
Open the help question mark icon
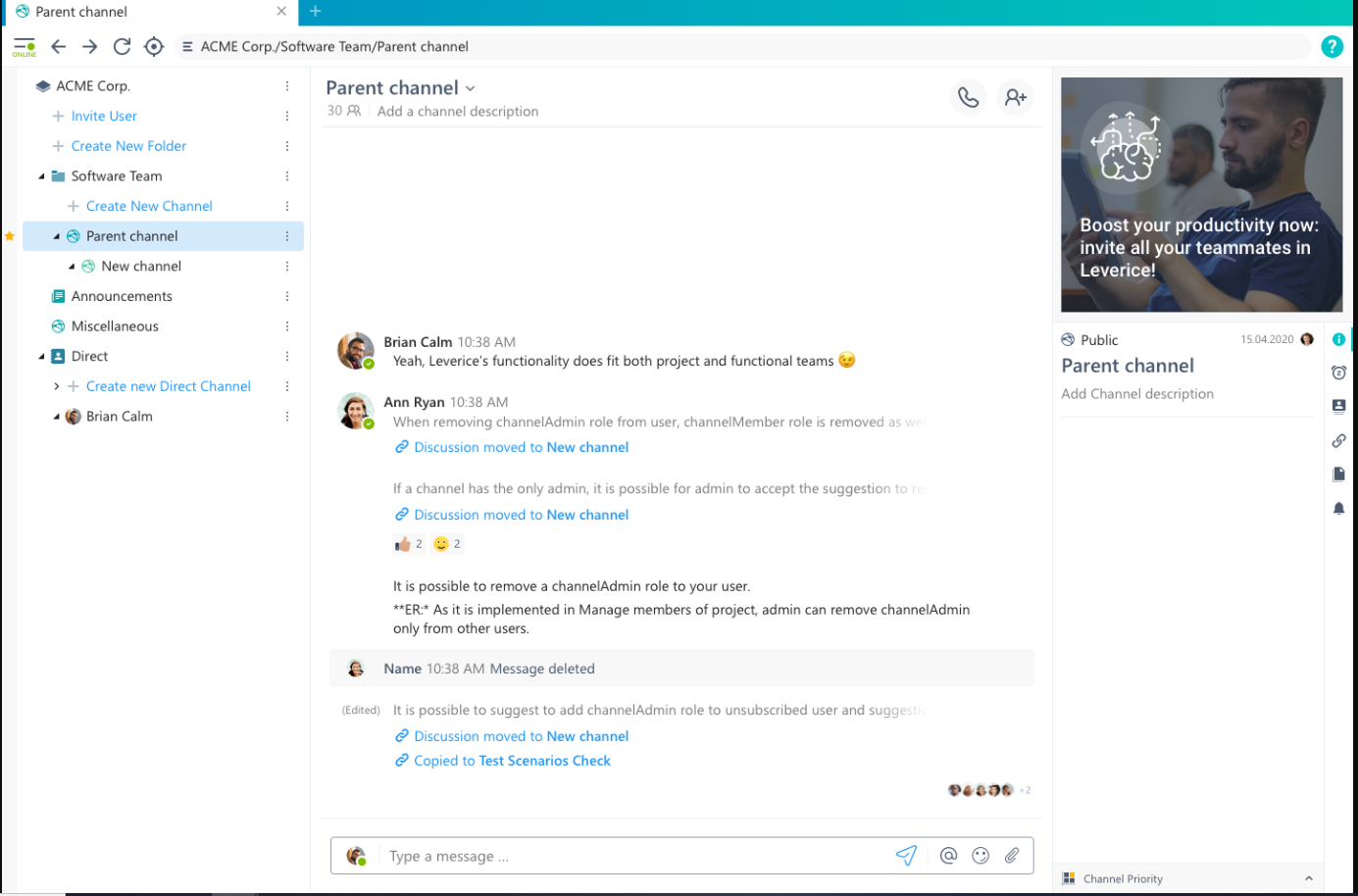coord(1332,46)
